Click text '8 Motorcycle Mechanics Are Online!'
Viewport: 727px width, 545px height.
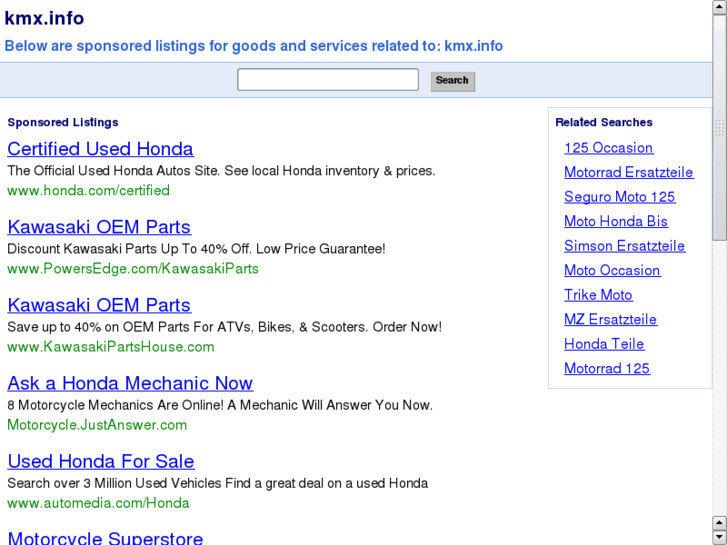click(115, 405)
